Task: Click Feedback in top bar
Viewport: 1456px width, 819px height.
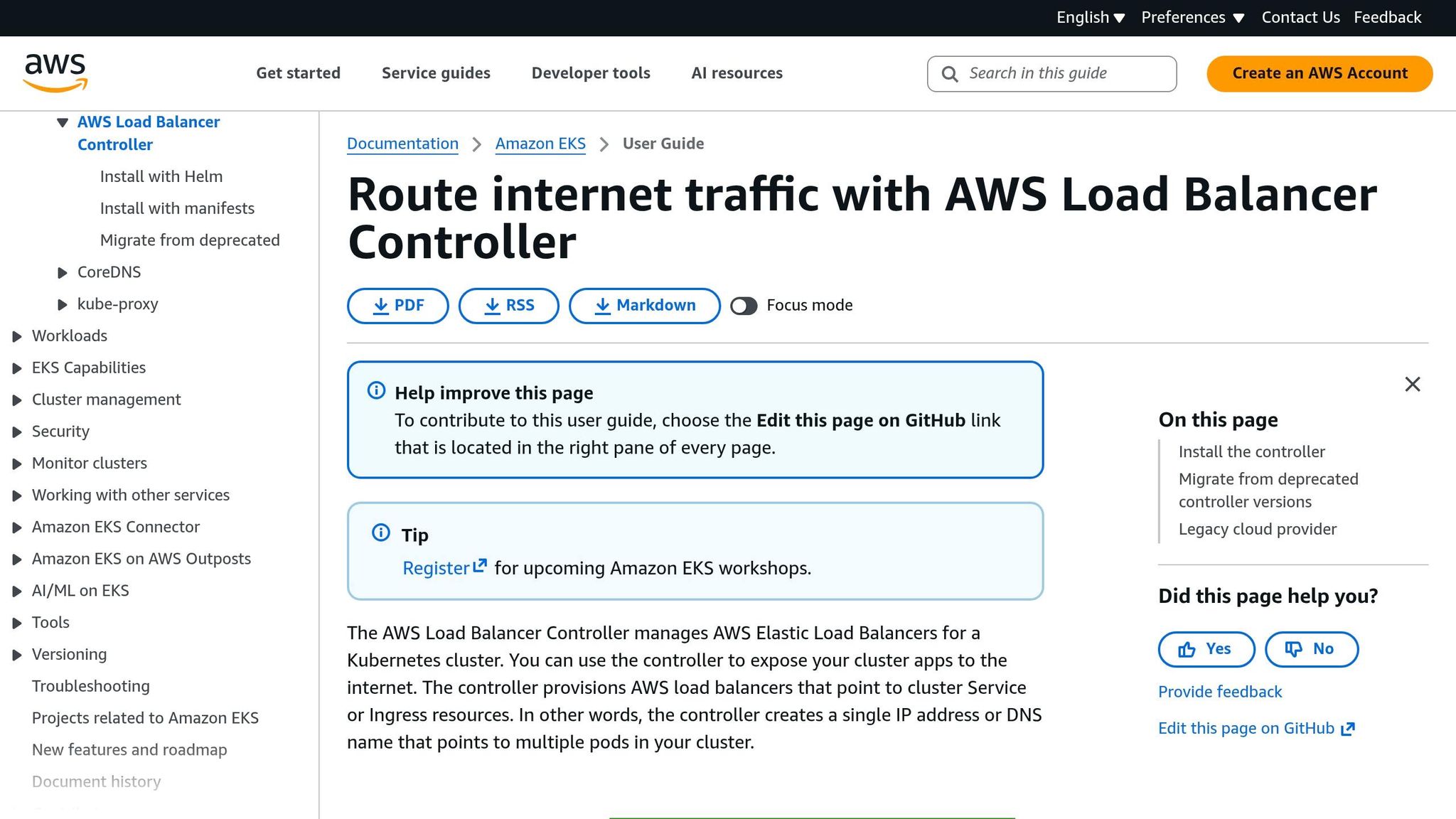Action: (1387, 18)
